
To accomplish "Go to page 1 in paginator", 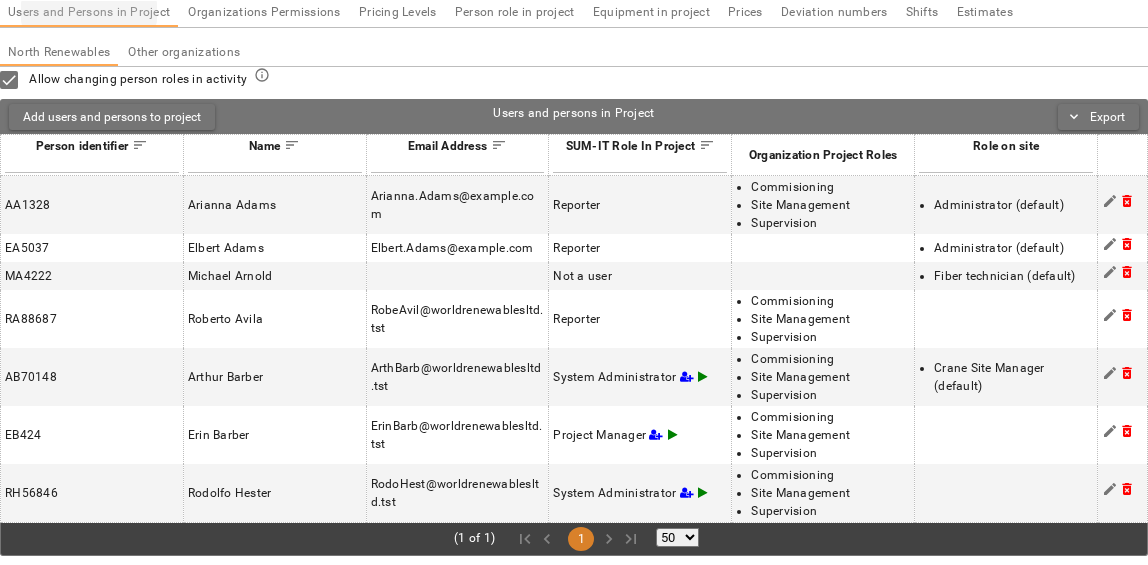I will 581,539.
